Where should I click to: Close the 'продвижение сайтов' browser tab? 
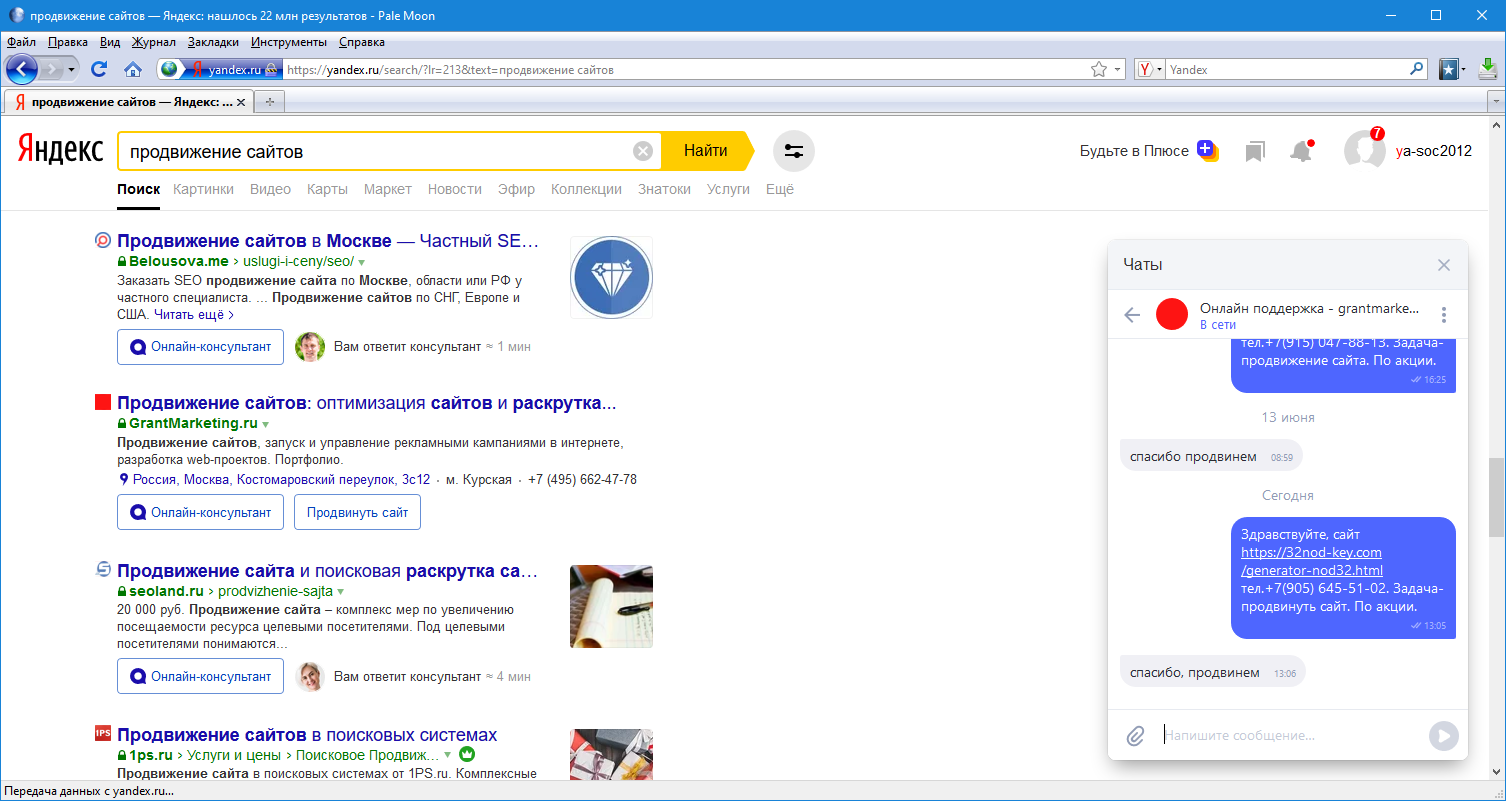242,102
